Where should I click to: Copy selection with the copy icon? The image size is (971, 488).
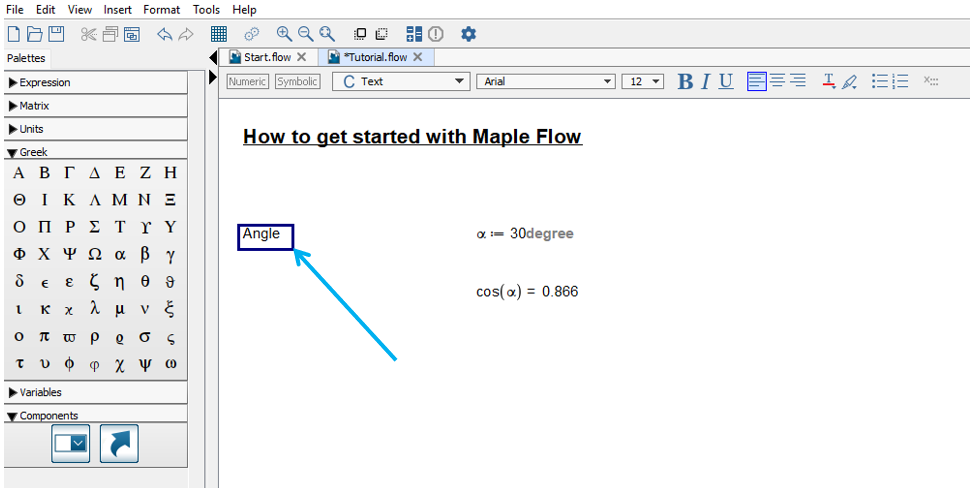[x=111, y=34]
